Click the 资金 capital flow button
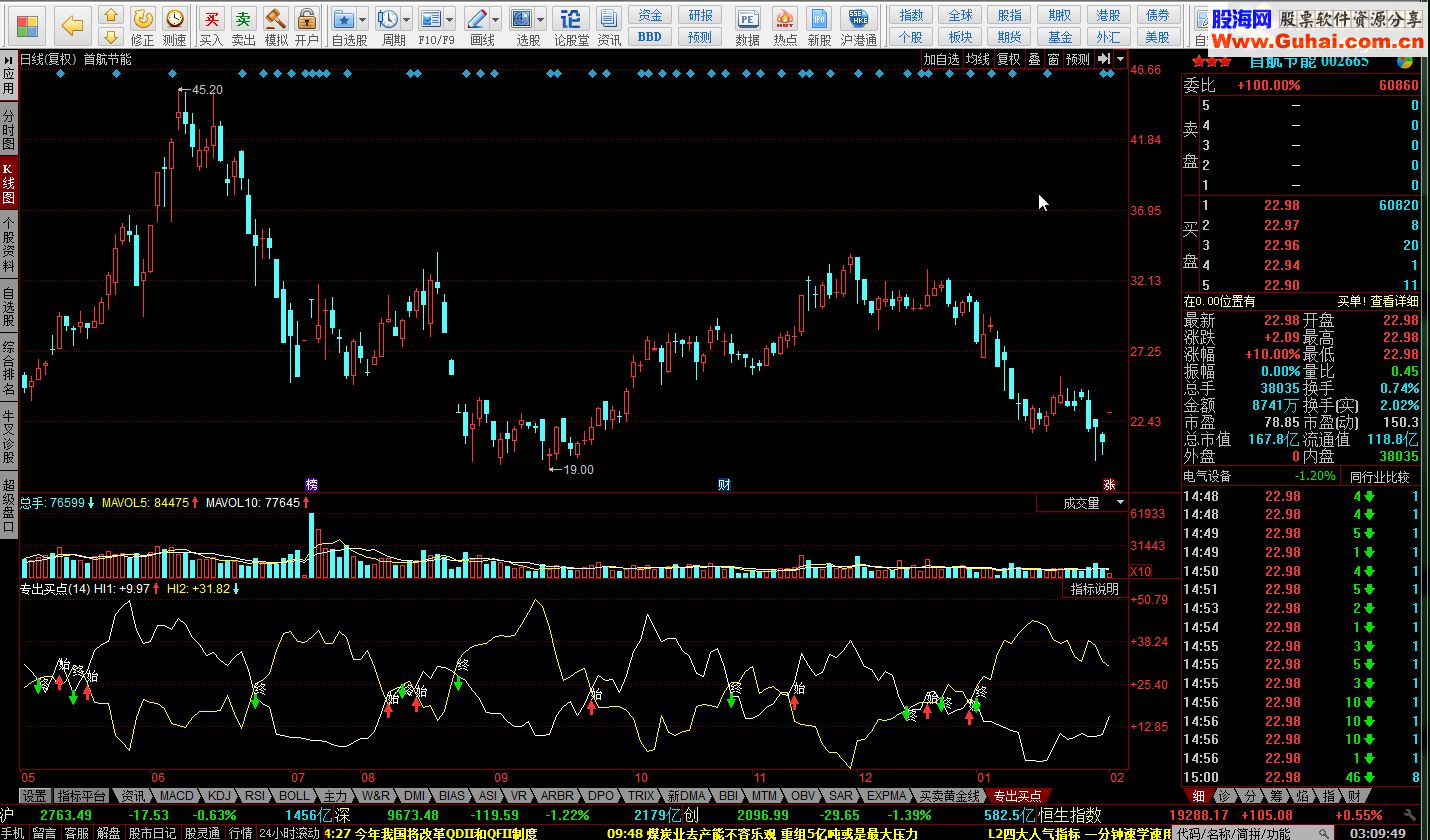The image size is (1430, 840). click(650, 15)
